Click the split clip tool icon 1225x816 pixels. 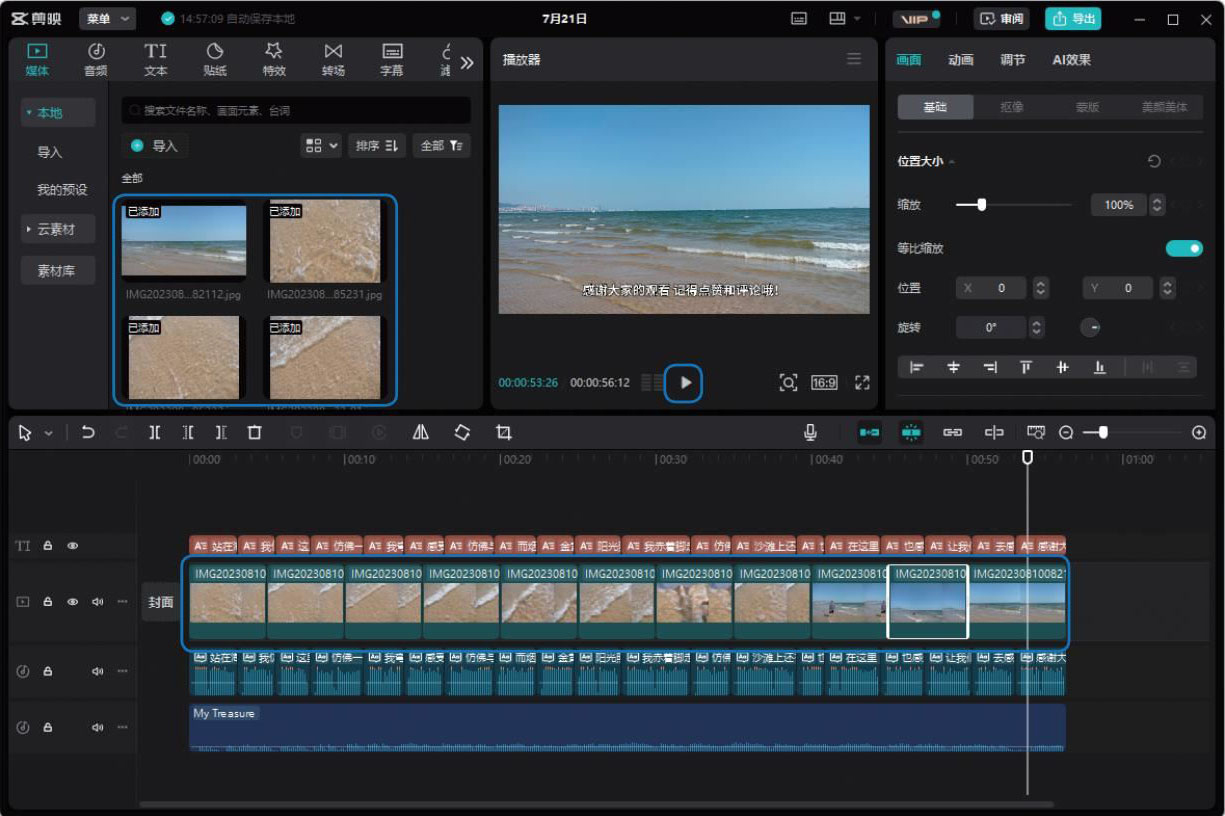(155, 432)
